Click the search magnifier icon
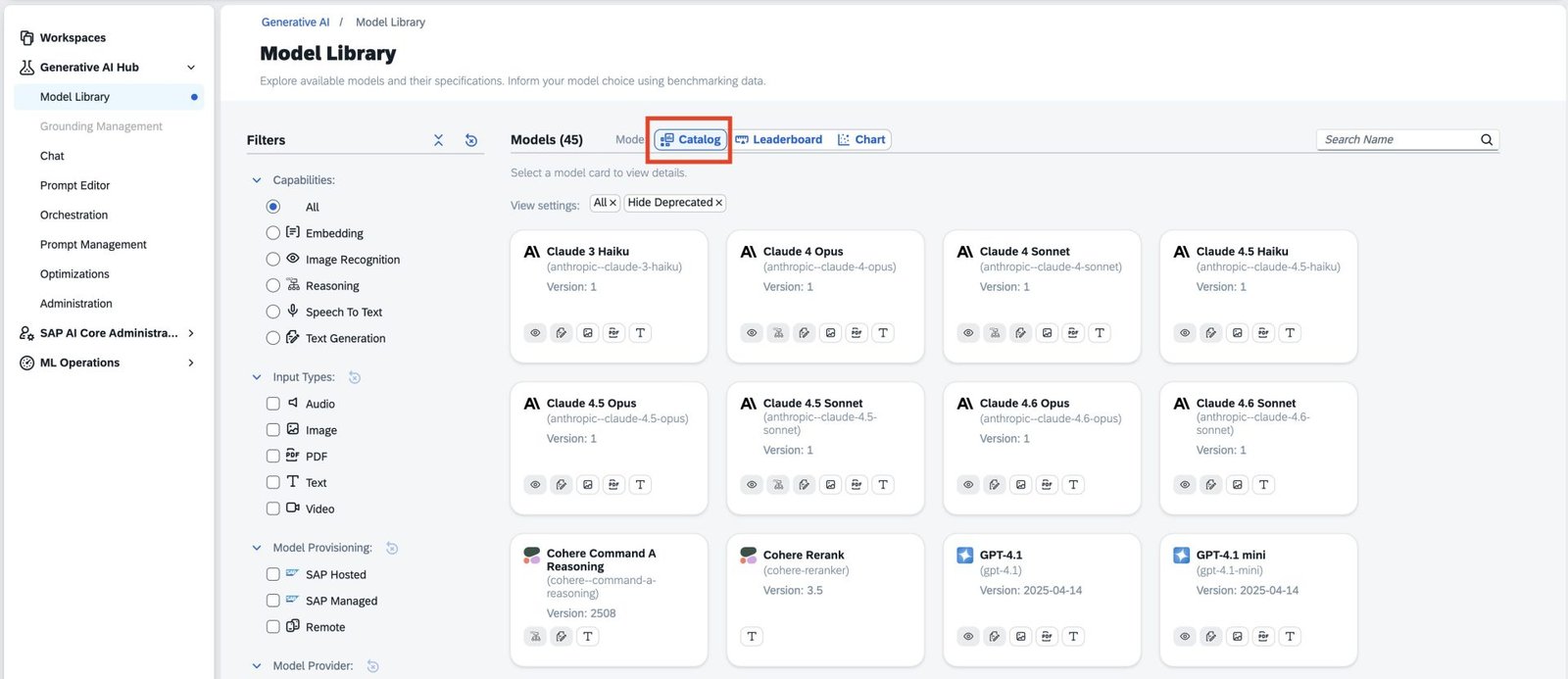 1487,140
